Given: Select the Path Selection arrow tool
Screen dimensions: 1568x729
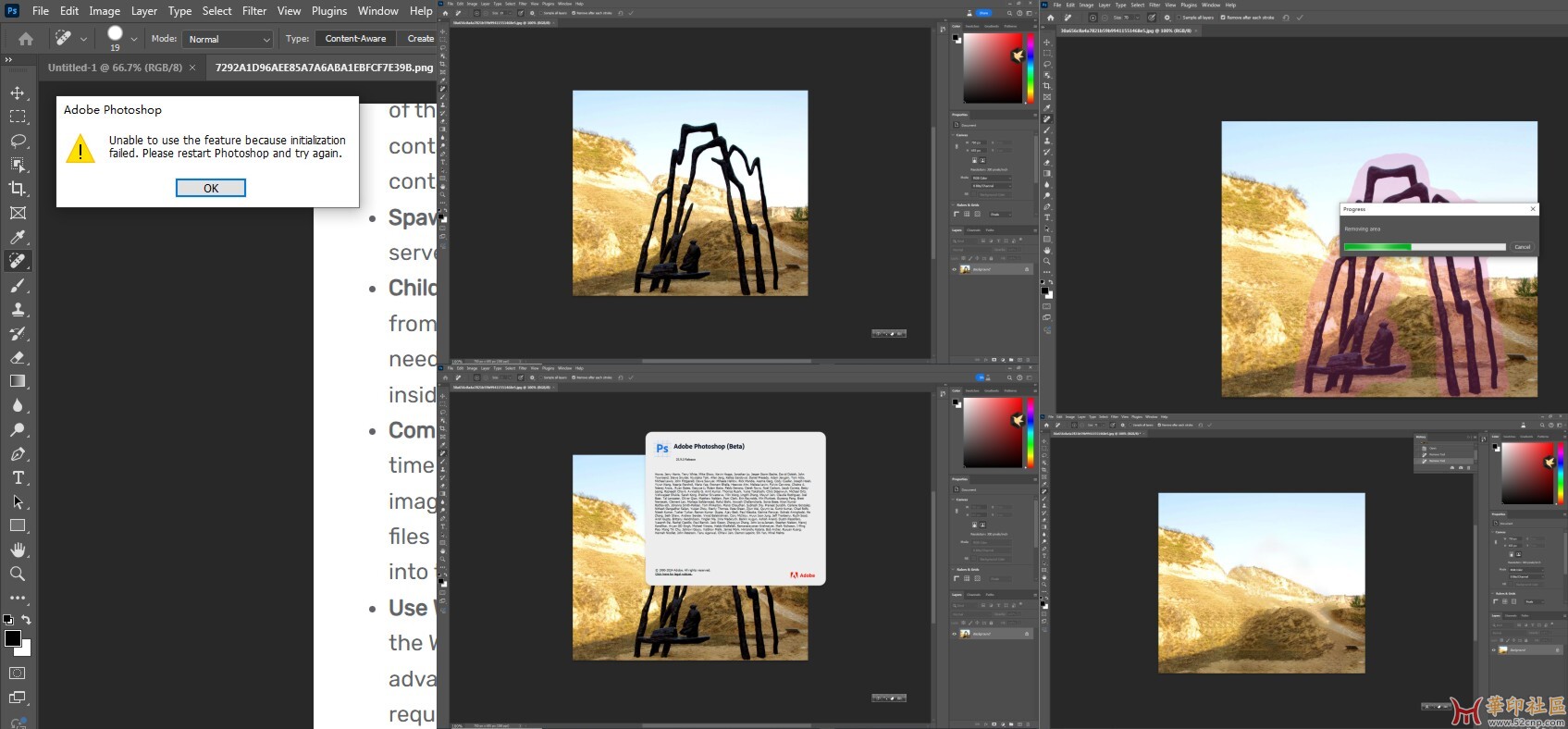Looking at the screenshot, I should [x=18, y=501].
